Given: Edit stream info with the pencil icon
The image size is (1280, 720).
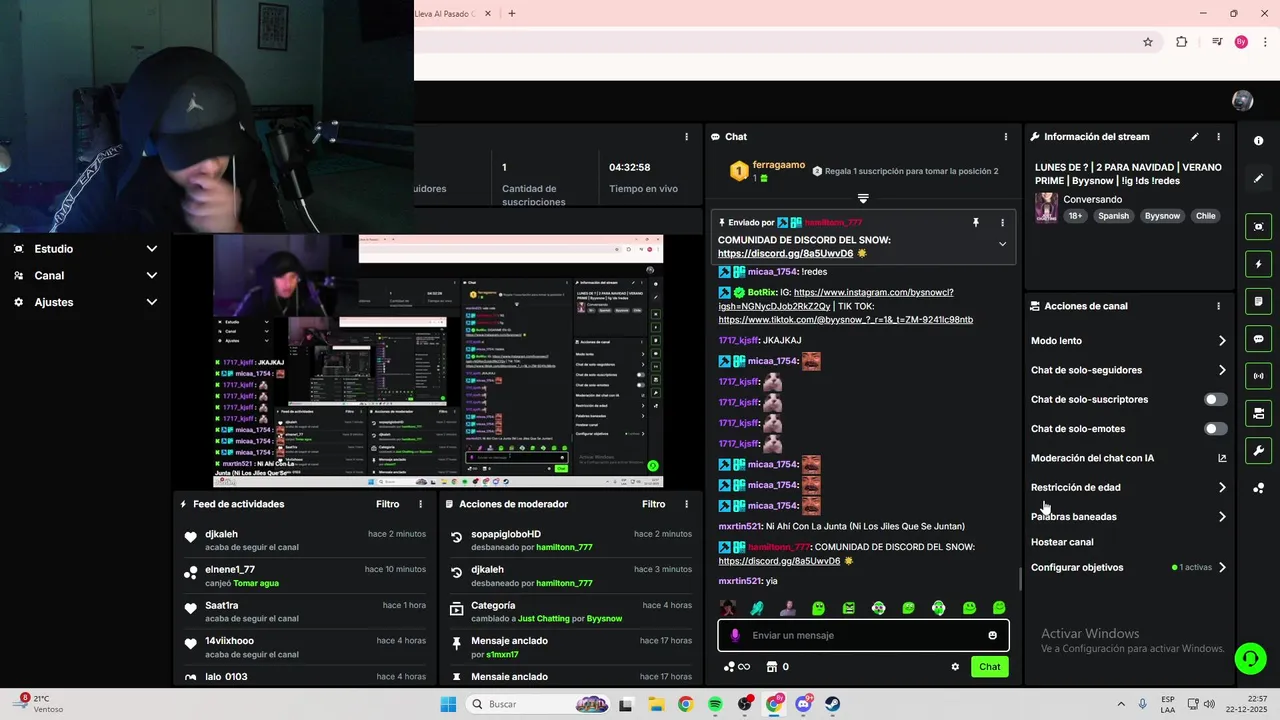Looking at the screenshot, I should coord(1194,137).
